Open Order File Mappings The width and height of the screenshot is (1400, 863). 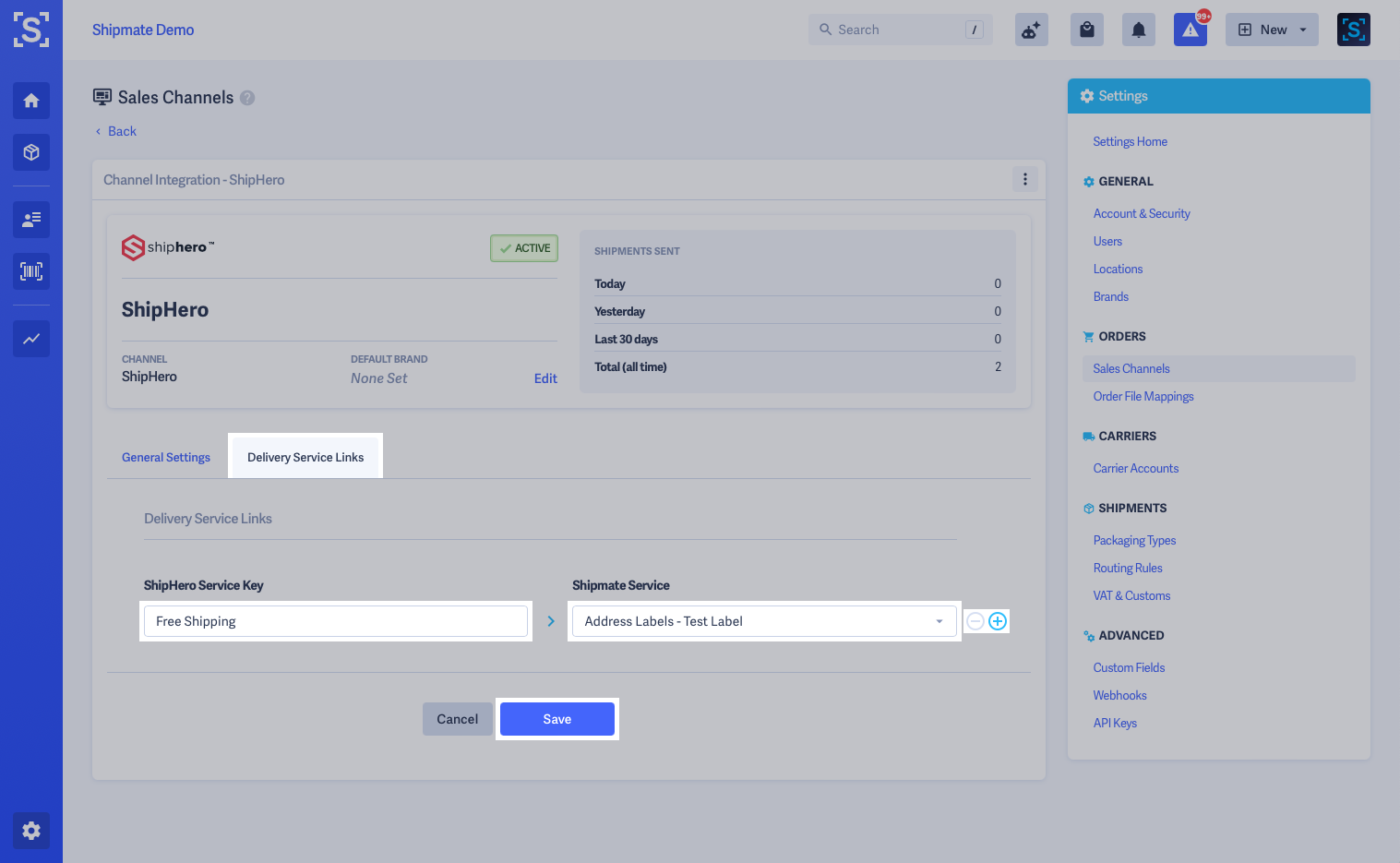(x=1143, y=396)
